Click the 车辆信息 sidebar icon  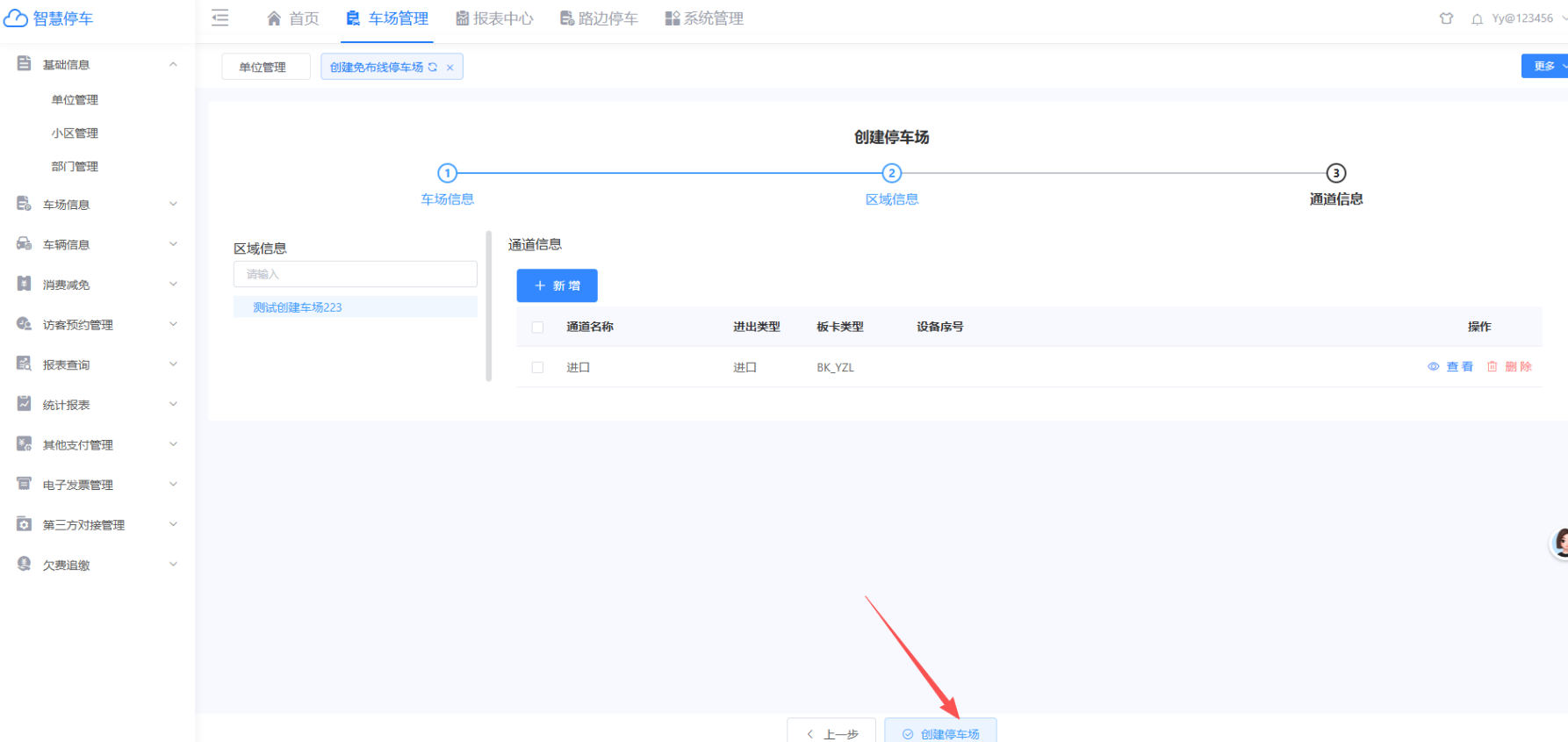(x=25, y=244)
